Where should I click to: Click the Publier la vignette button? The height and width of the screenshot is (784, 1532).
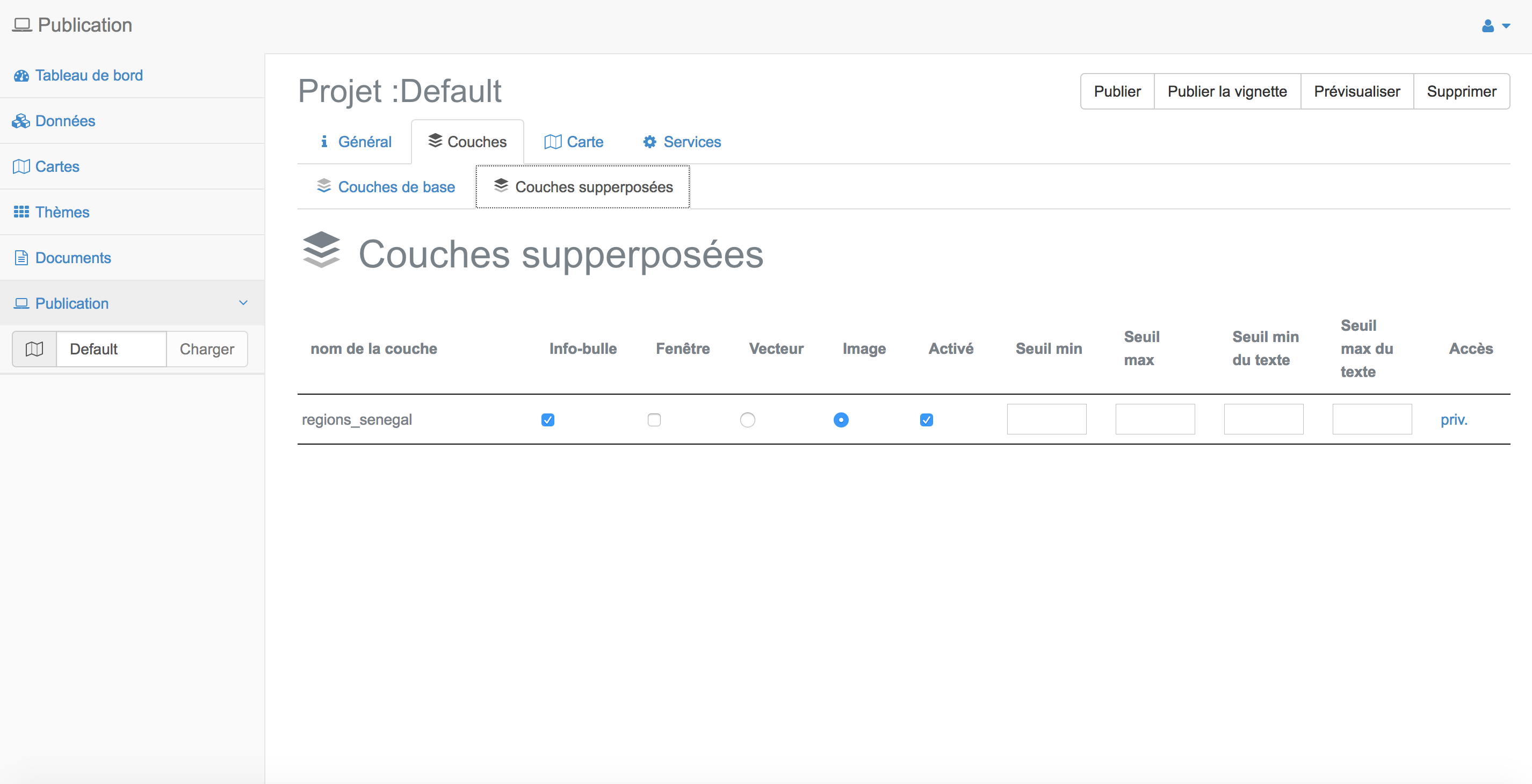click(x=1227, y=91)
